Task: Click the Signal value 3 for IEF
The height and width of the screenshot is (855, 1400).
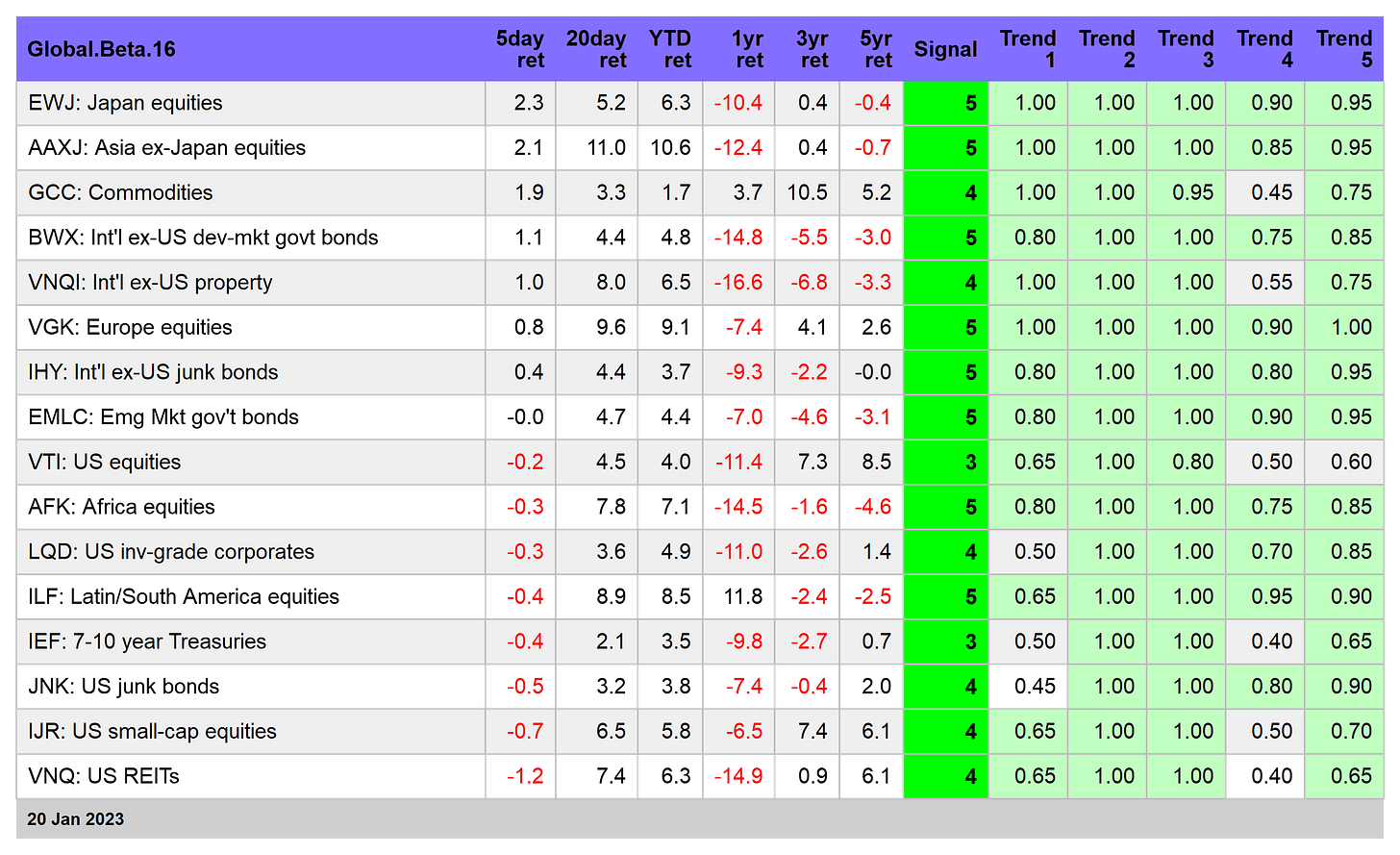Action: (971, 641)
